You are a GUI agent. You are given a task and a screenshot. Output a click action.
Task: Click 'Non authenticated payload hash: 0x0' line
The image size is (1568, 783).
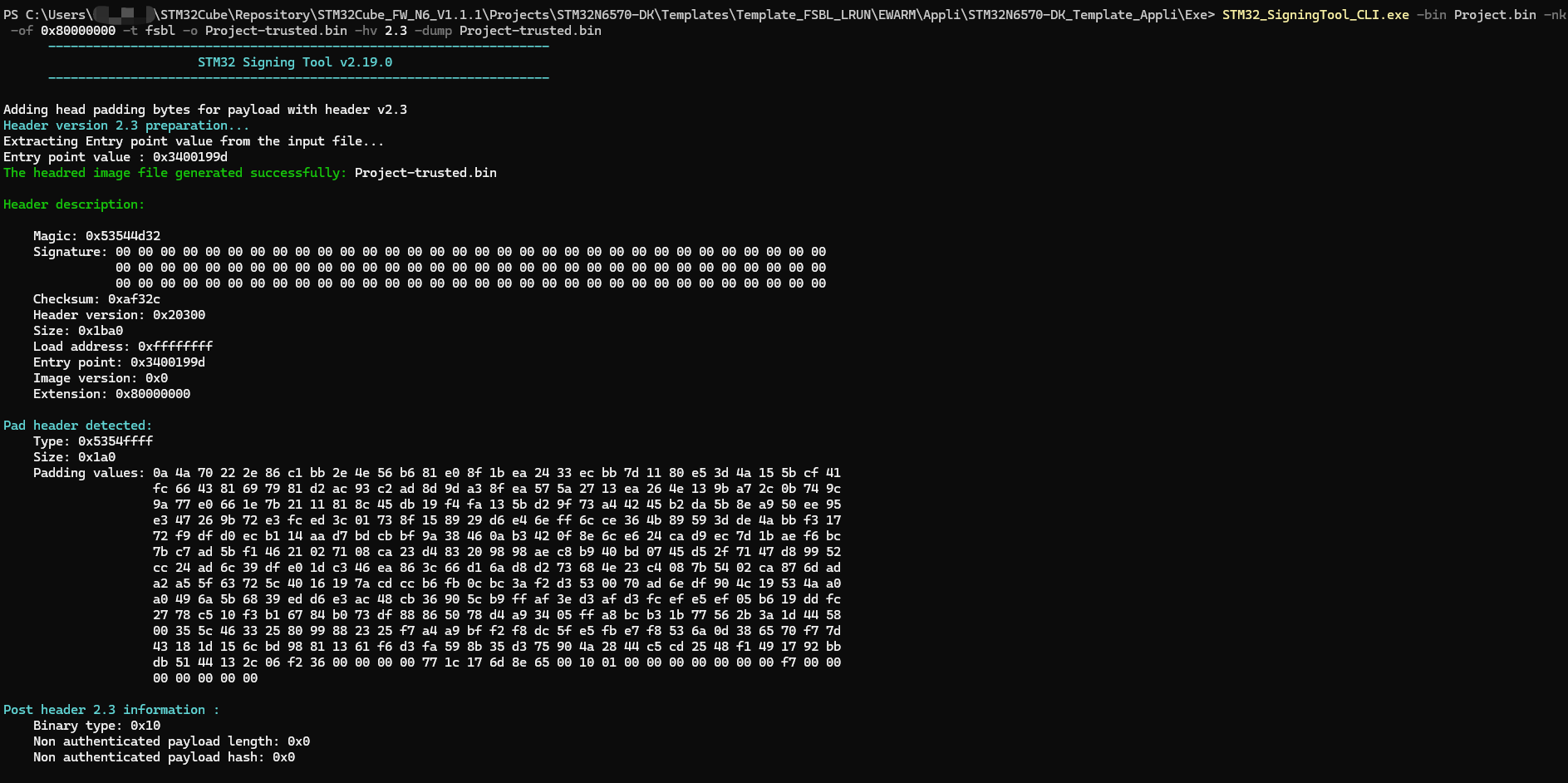pos(164,757)
